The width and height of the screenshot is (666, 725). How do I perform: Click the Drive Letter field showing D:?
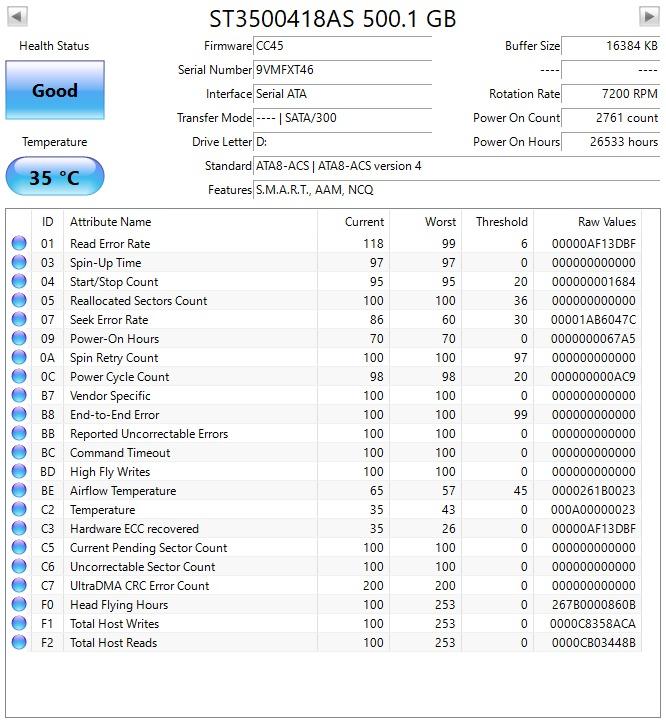coord(342,142)
